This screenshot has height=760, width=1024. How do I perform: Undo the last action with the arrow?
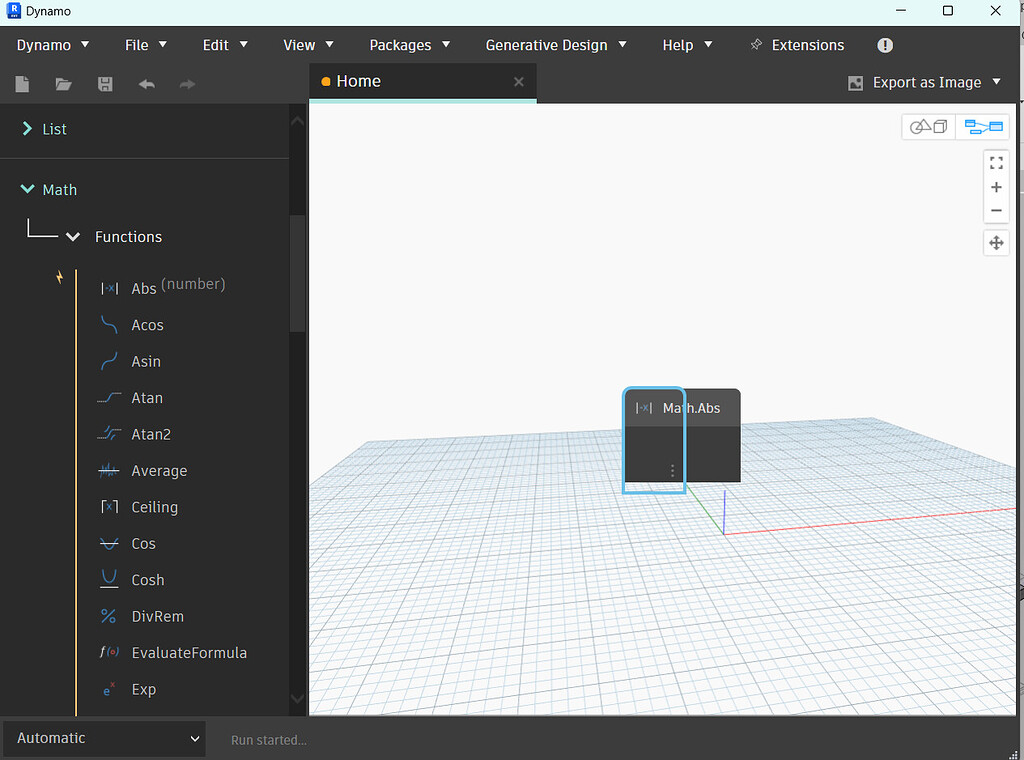tap(147, 84)
